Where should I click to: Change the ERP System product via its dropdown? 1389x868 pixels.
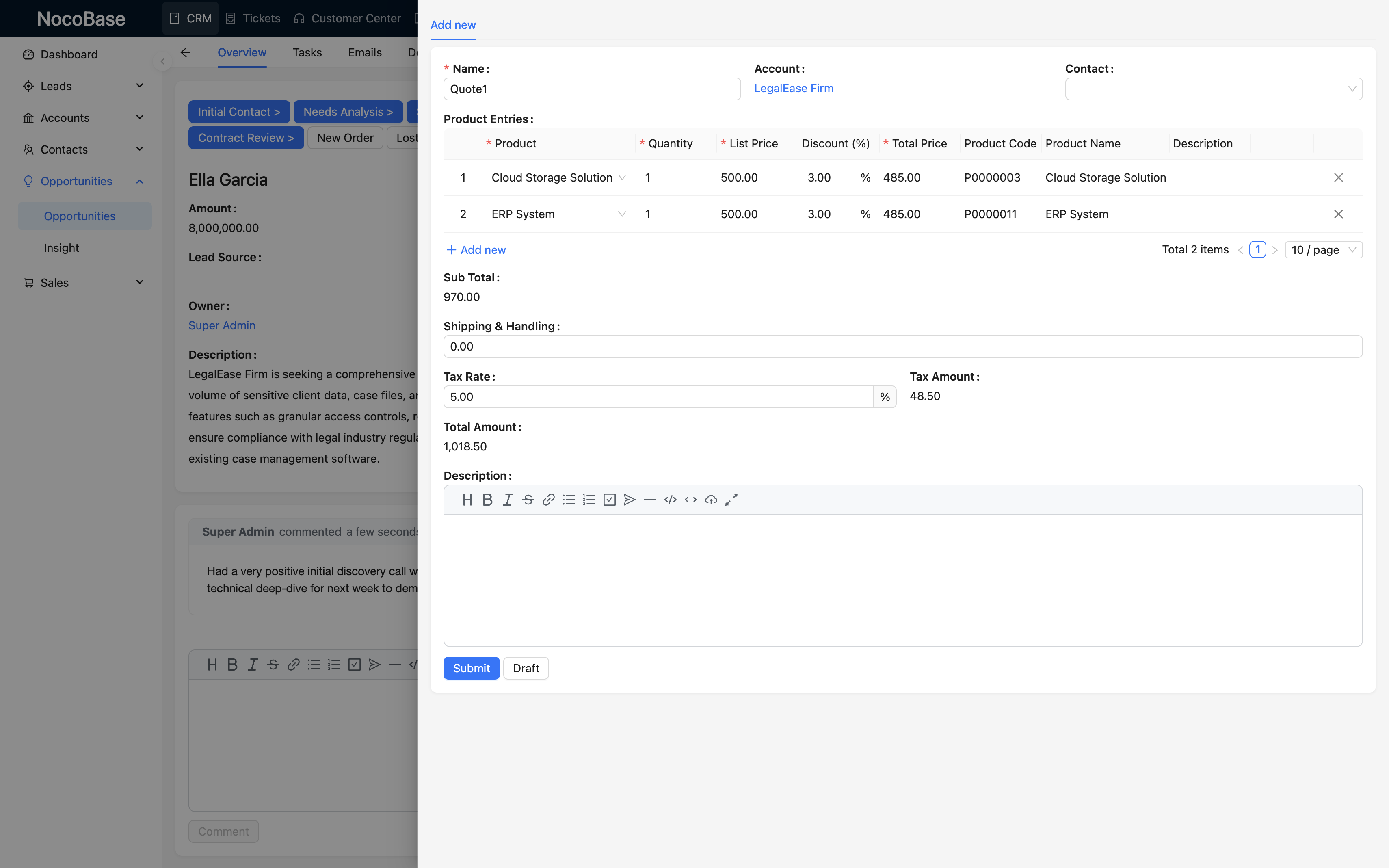(622, 214)
